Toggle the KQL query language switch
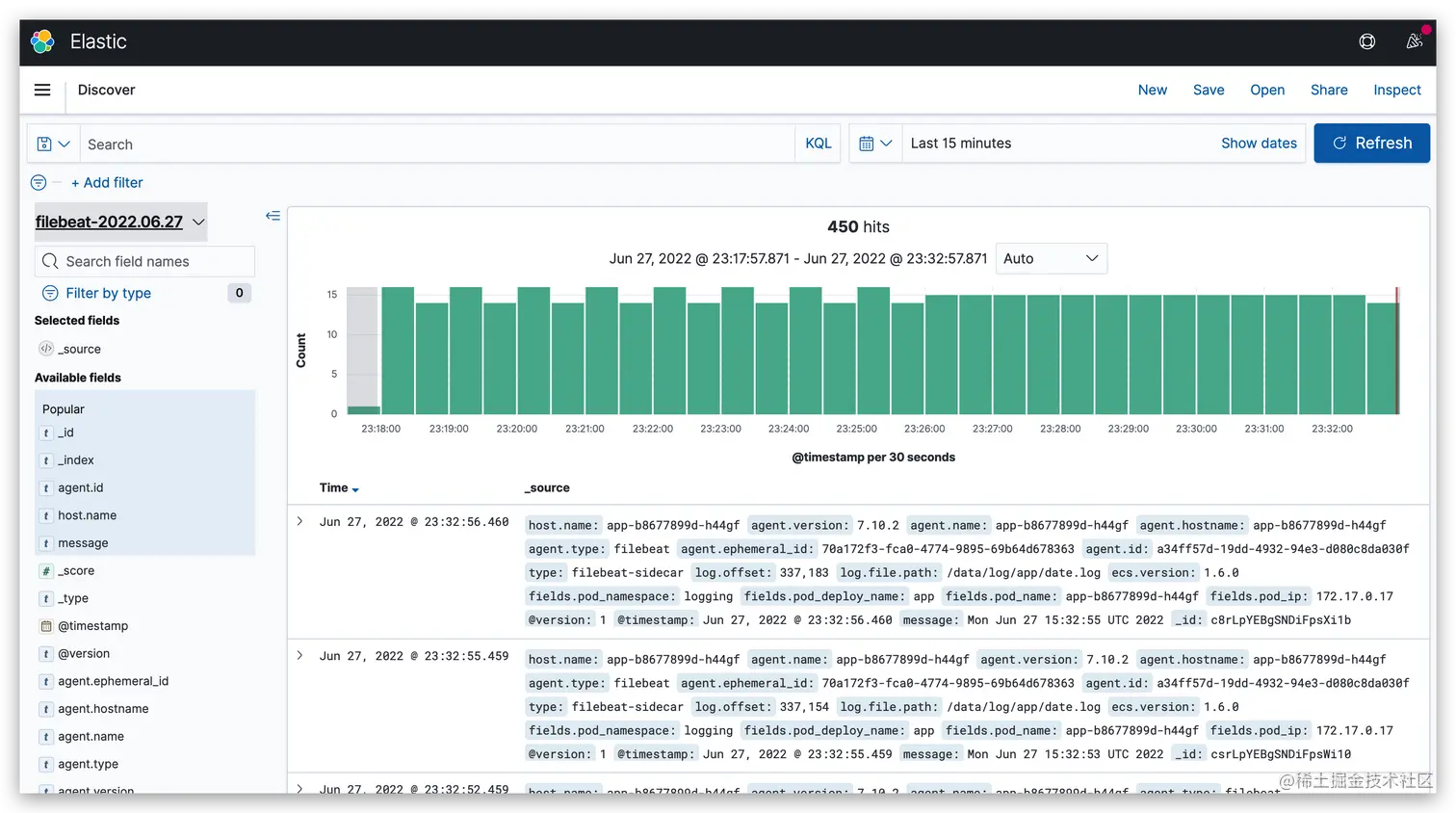The height and width of the screenshot is (813, 1456). 818,144
